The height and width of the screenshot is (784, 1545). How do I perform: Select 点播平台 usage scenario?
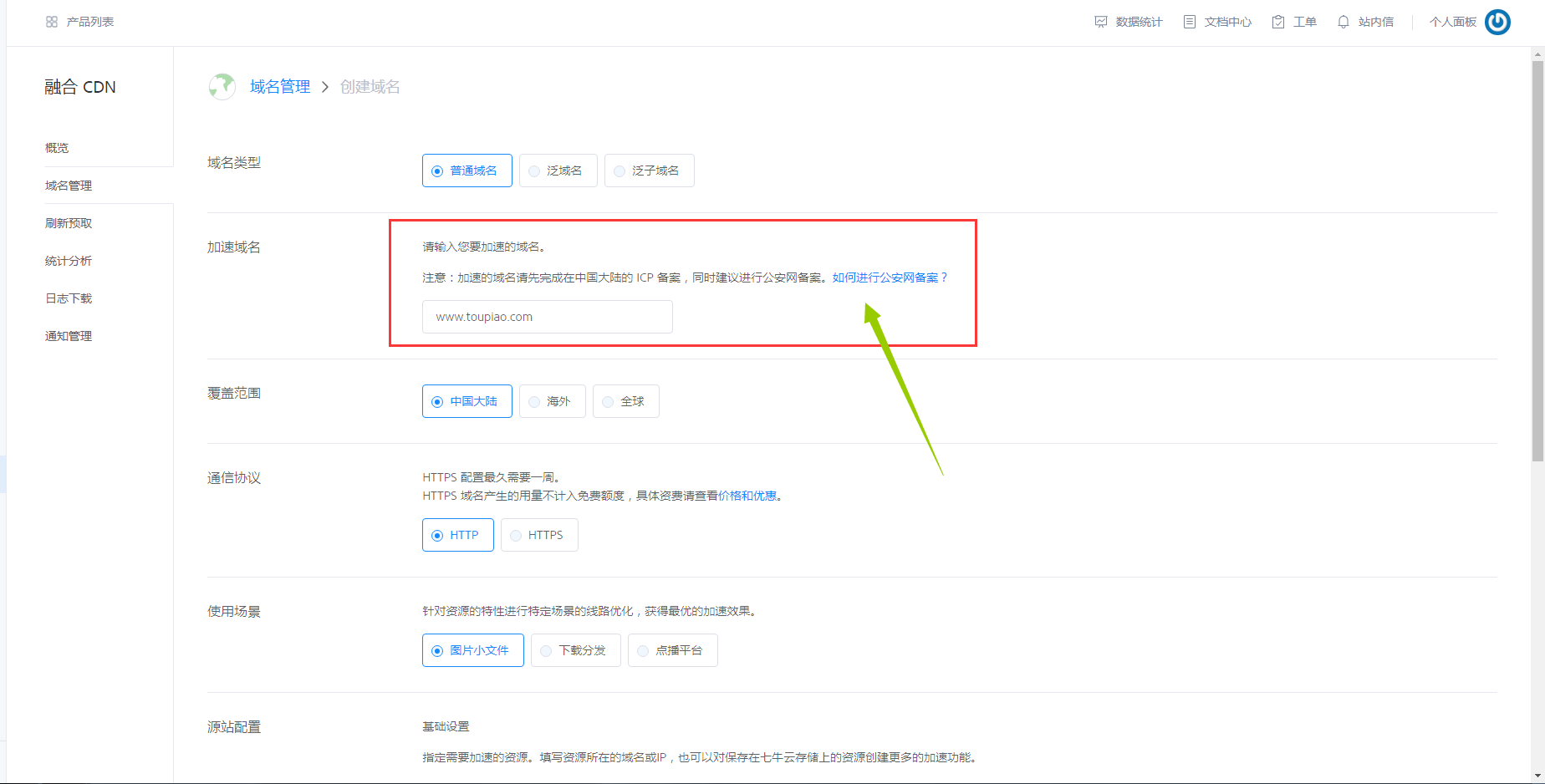coord(673,650)
